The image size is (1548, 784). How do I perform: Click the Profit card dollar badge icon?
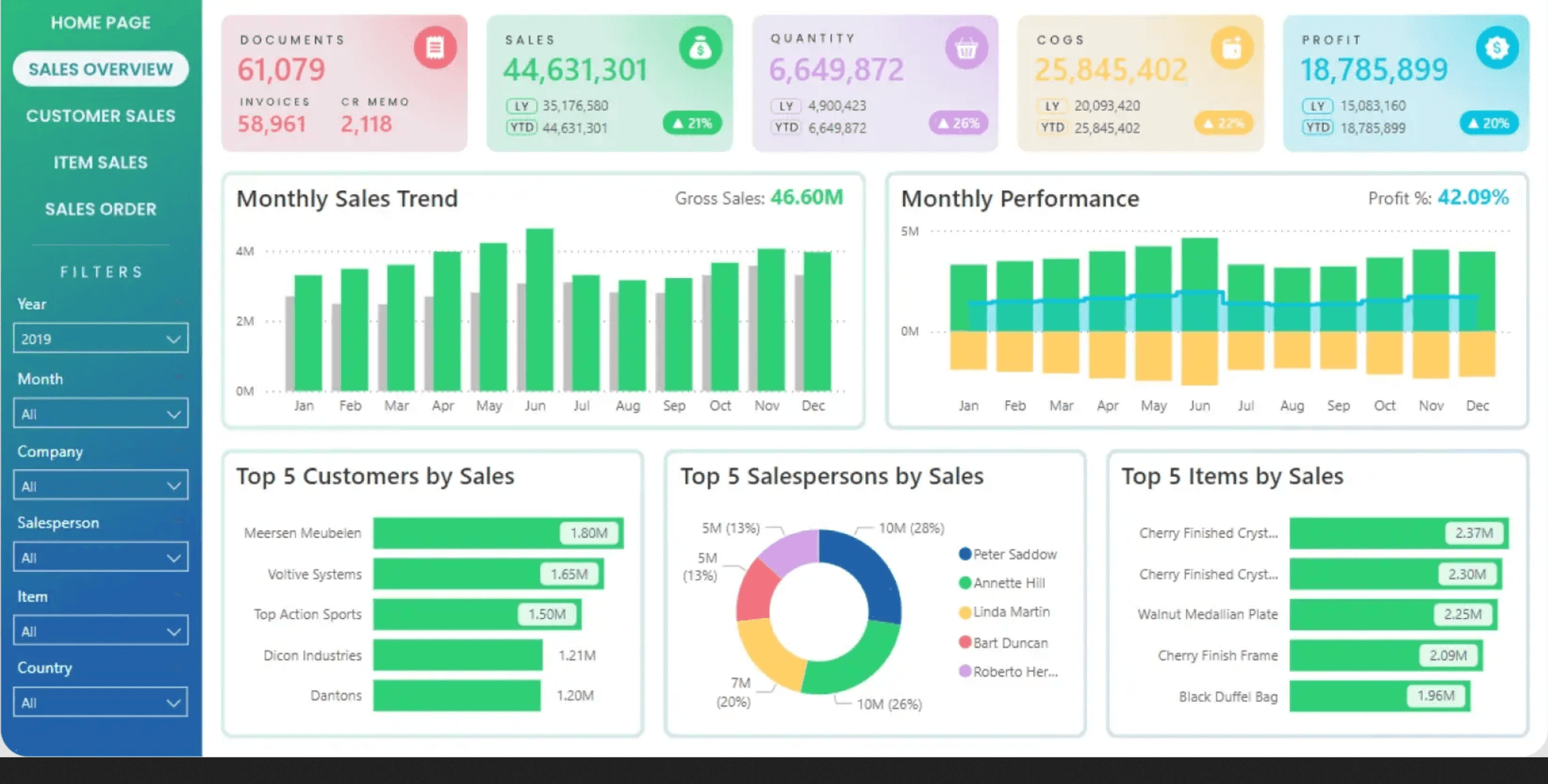click(x=1496, y=48)
